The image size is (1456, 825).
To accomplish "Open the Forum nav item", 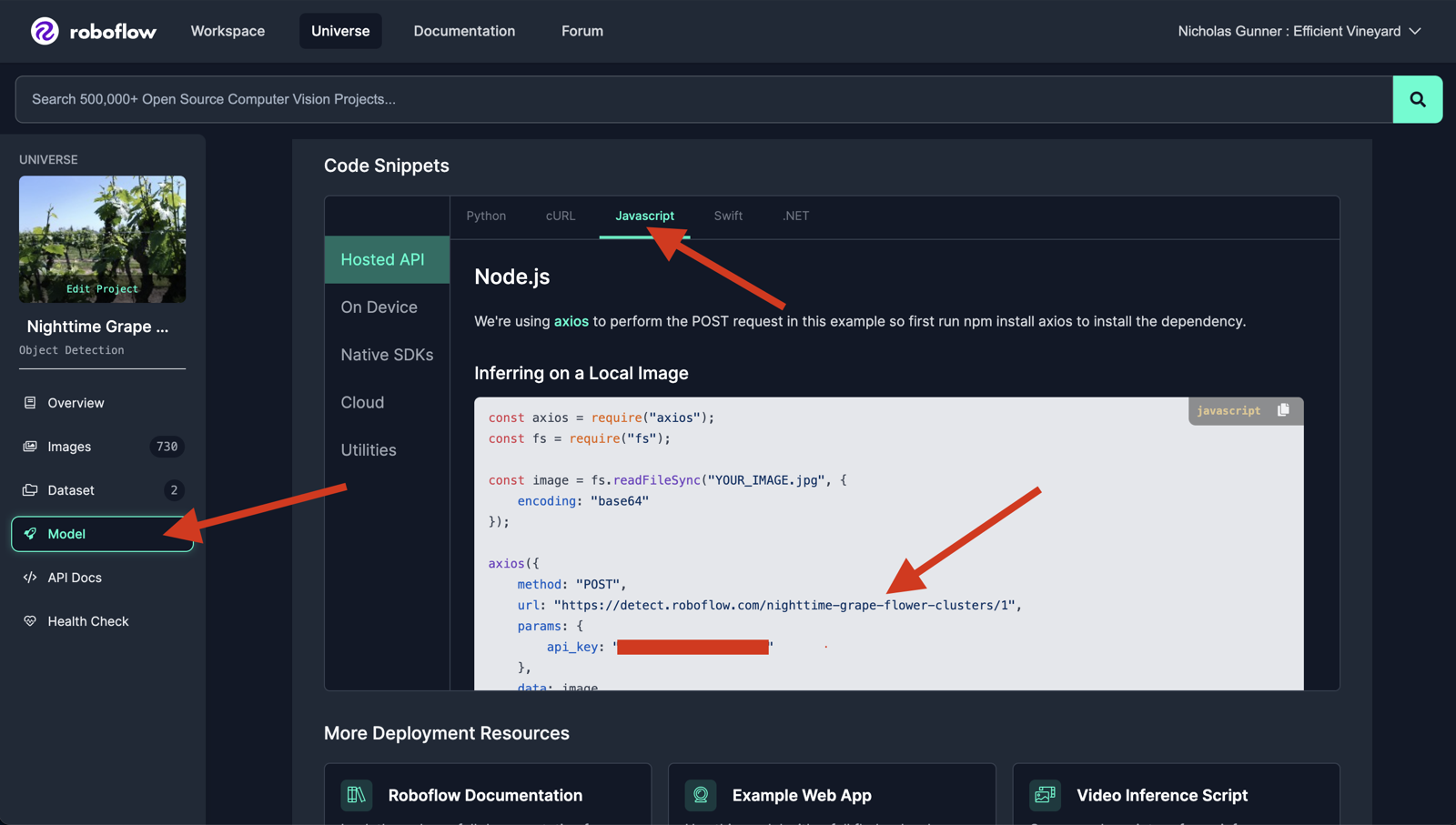I will [x=582, y=31].
